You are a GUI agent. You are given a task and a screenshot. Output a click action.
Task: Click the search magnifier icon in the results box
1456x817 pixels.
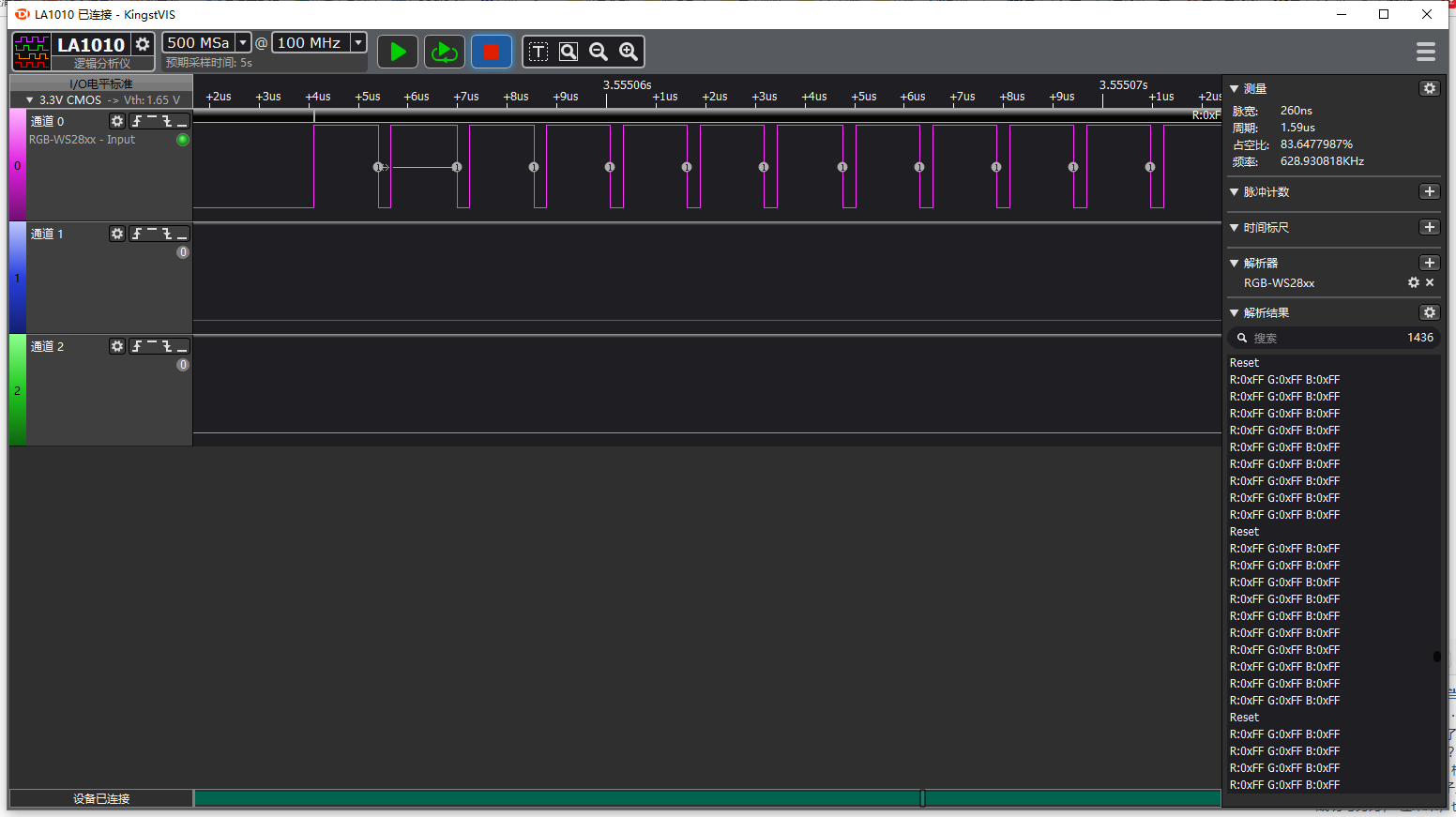(1242, 338)
